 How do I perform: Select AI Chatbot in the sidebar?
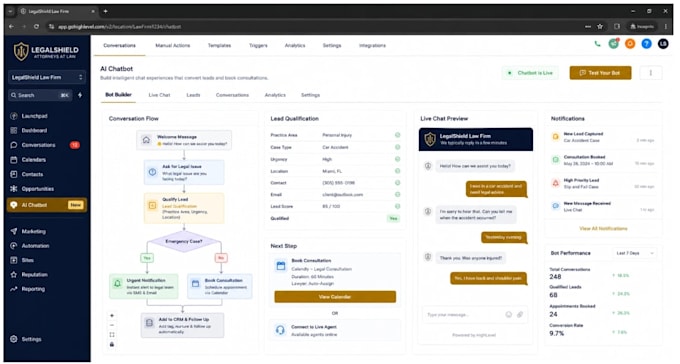tap(47, 205)
